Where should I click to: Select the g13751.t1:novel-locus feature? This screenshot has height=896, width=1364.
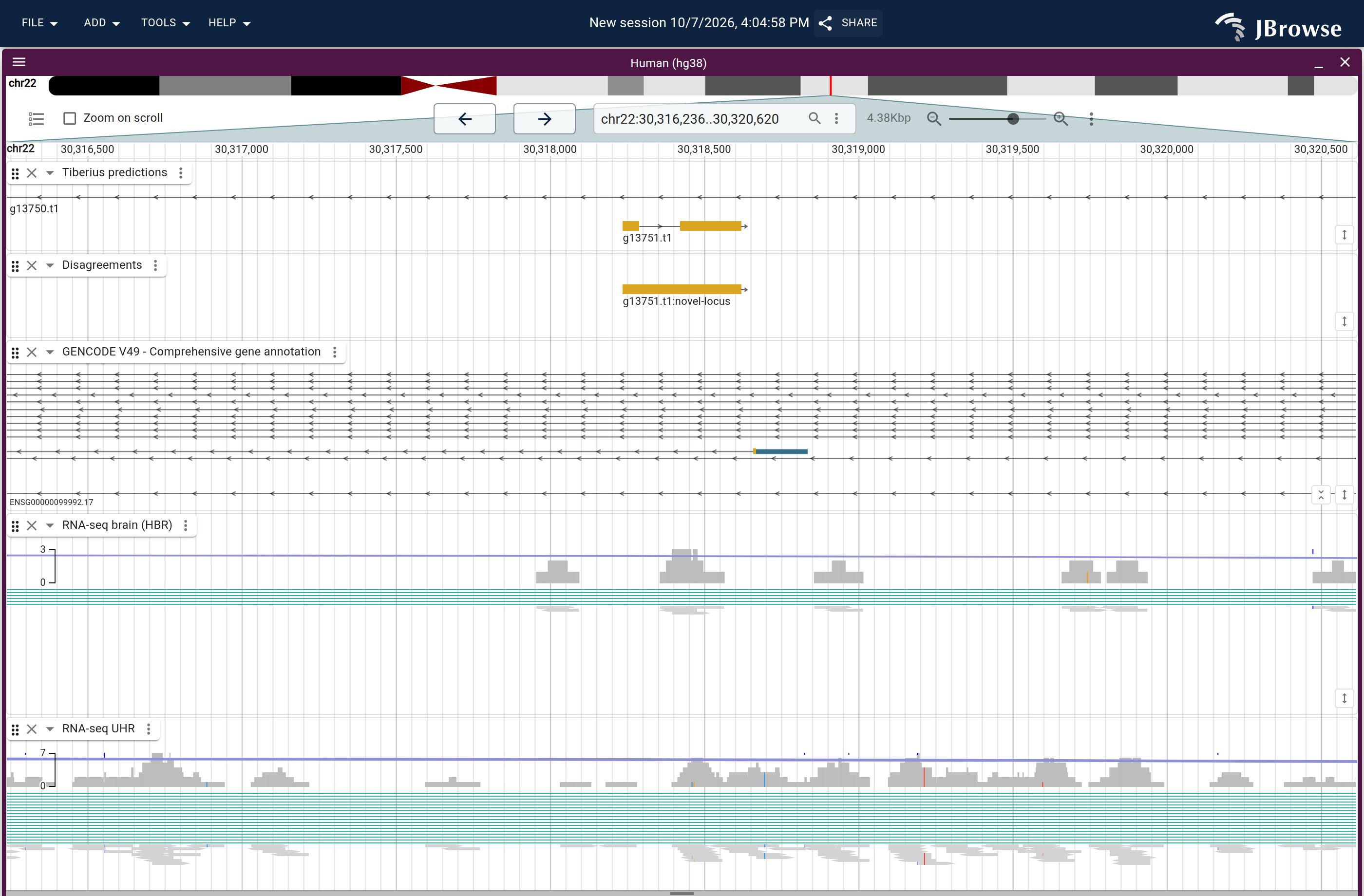684,289
